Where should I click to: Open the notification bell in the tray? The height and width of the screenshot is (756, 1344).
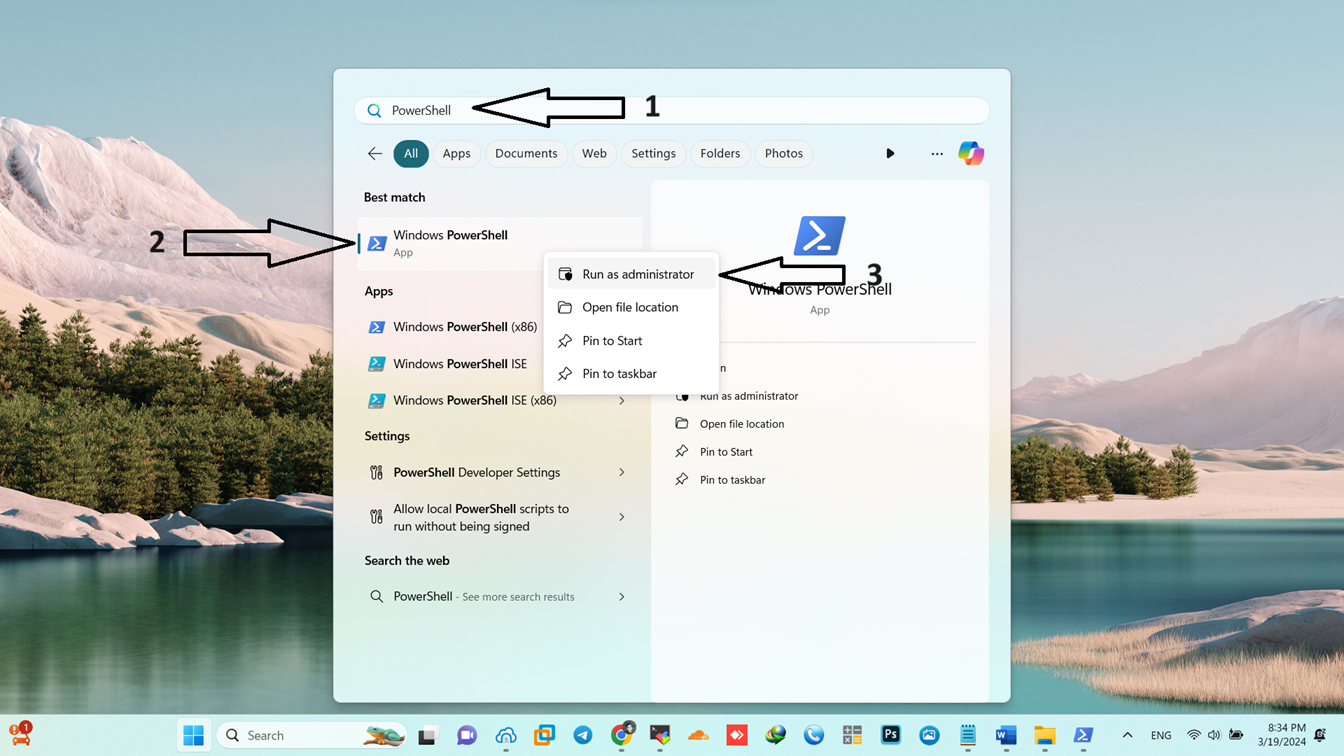point(1322,735)
